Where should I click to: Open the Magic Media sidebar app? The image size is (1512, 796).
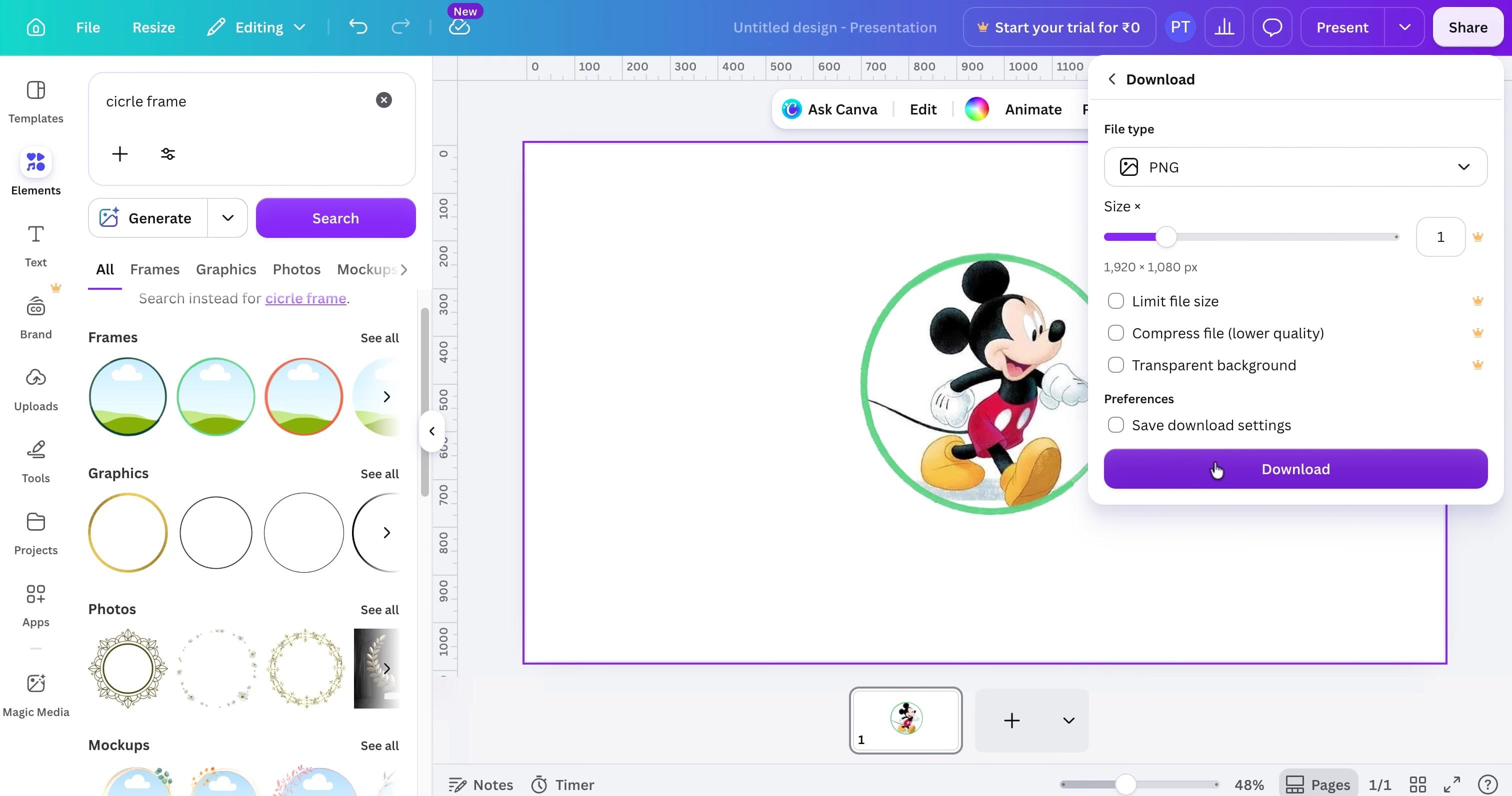[36, 696]
